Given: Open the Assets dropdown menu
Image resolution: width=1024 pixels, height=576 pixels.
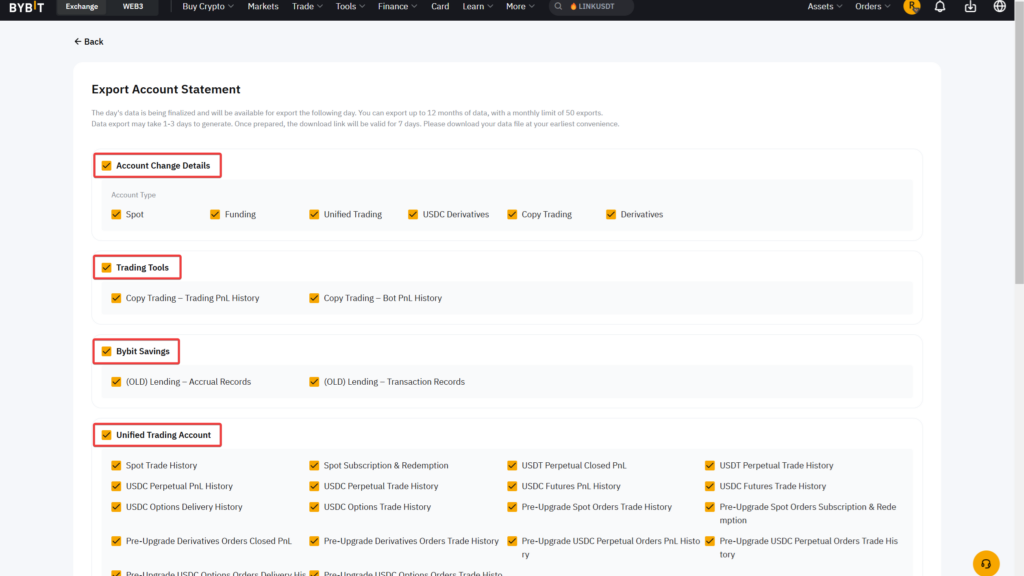Looking at the screenshot, I should coord(824,7).
